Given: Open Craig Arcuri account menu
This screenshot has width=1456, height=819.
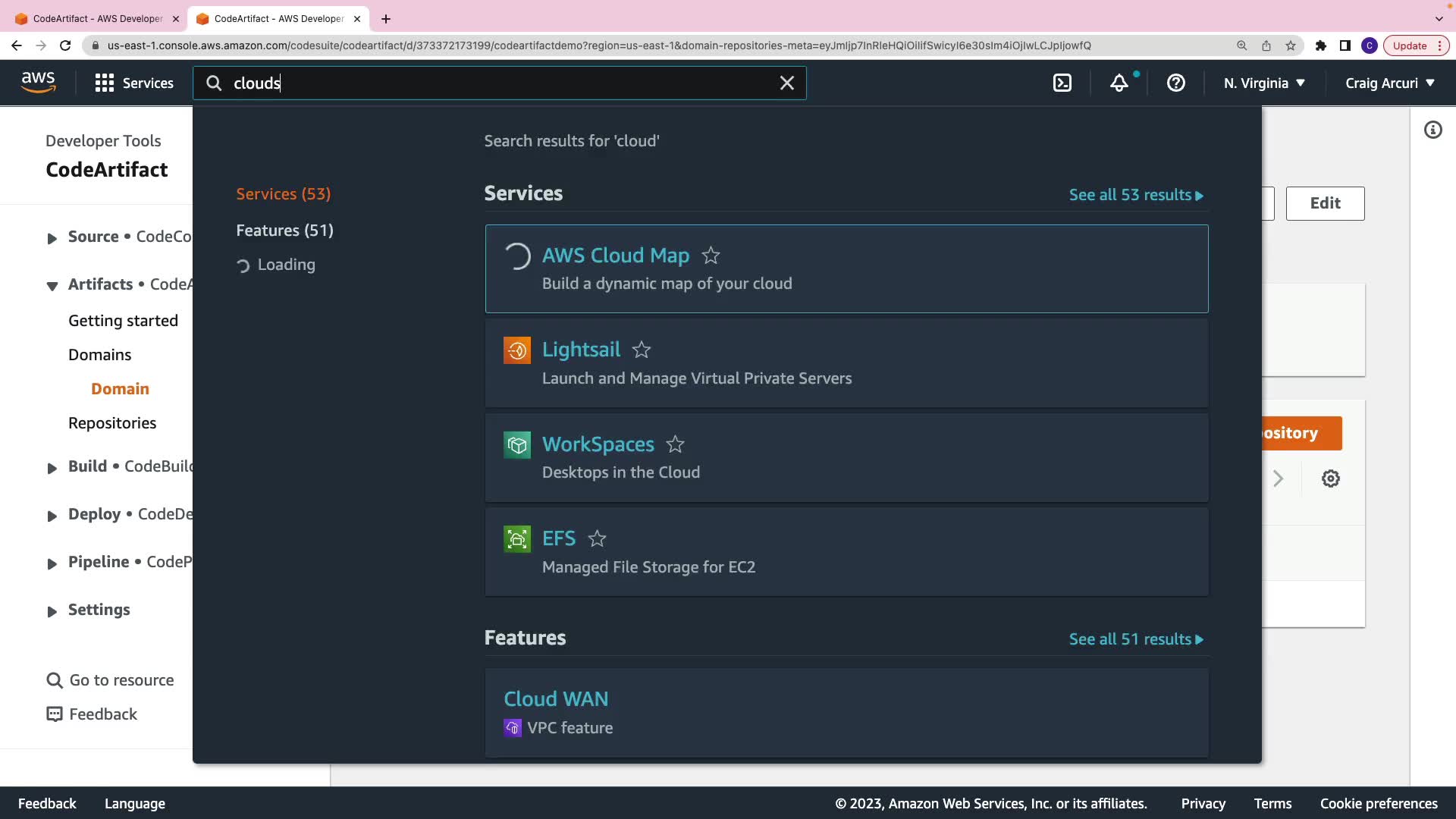Looking at the screenshot, I should (1389, 83).
